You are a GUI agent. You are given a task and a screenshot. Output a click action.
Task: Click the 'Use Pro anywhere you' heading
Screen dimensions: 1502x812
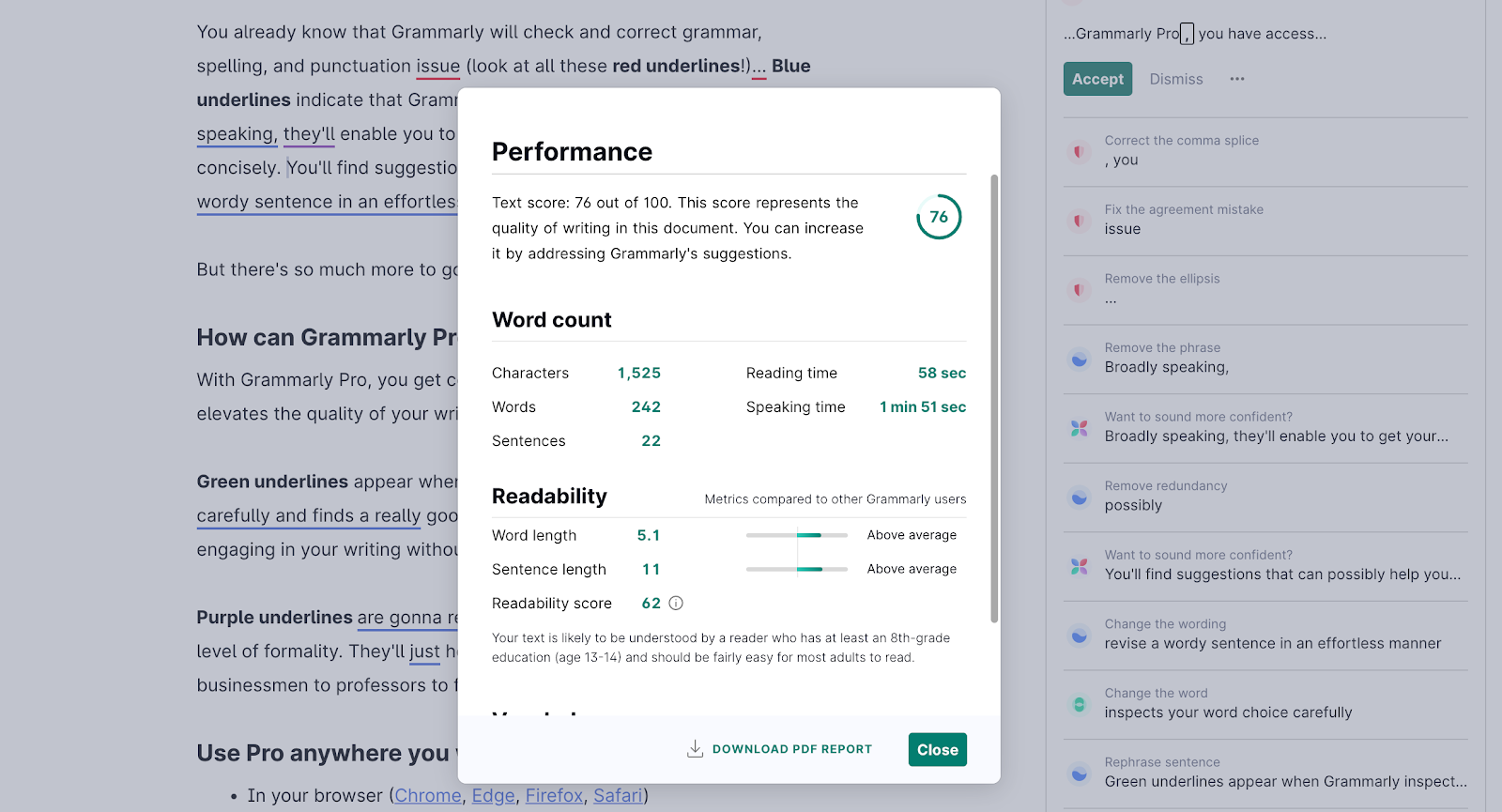pos(327,753)
